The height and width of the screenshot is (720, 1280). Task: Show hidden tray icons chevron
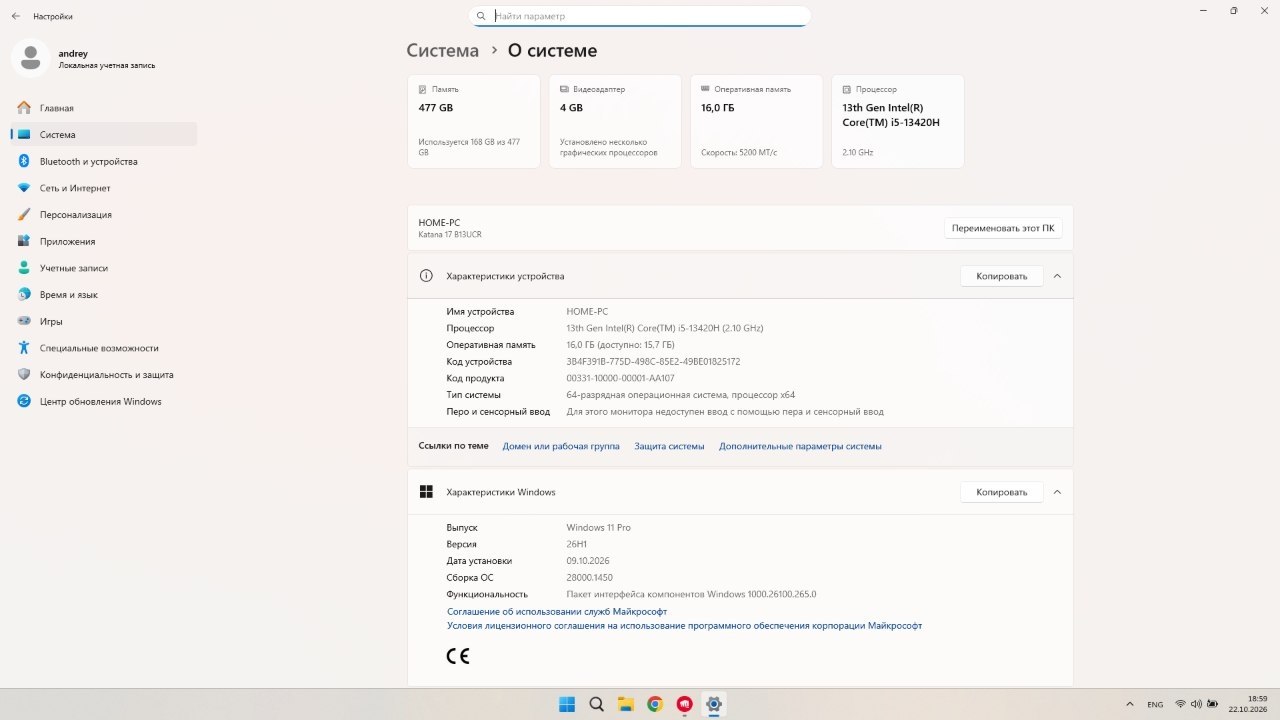pos(1130,704)
